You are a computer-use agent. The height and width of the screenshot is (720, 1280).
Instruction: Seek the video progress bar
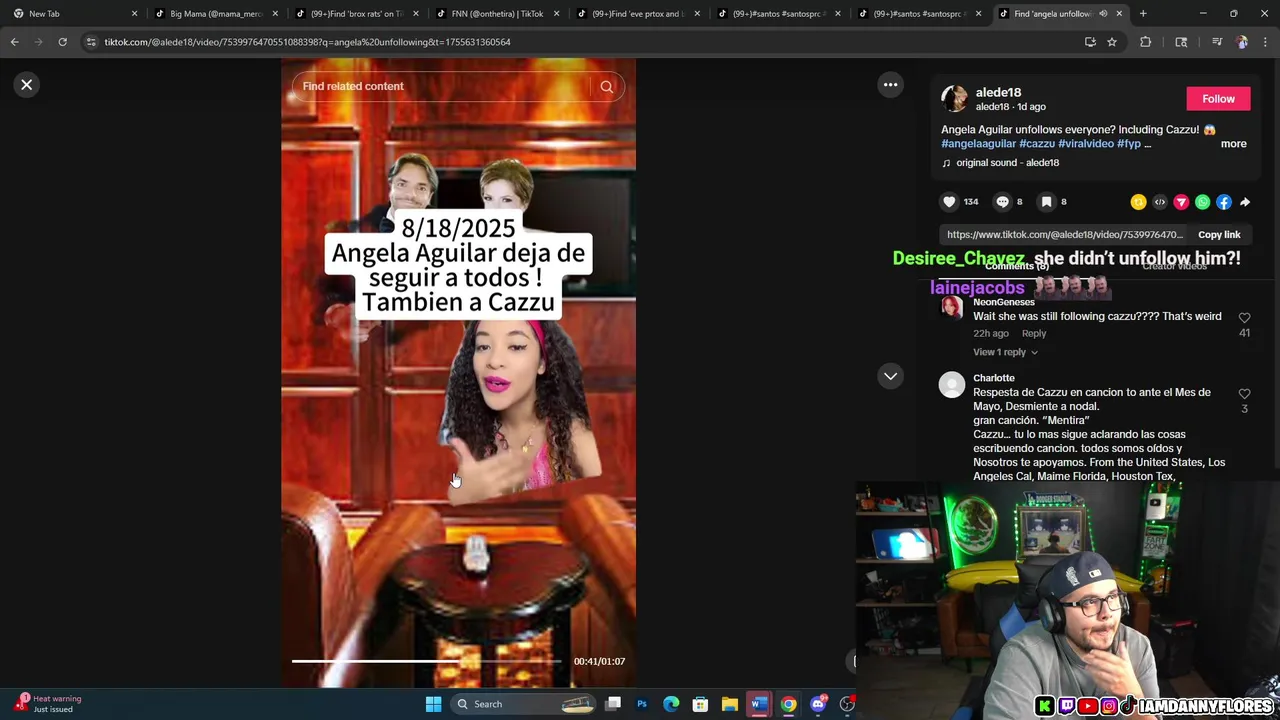[x=427, y=661]
